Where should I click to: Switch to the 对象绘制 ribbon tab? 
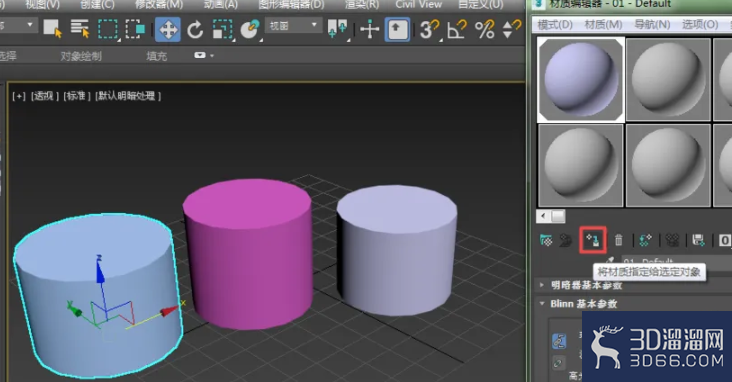pyautogui.click(x=81, y=56)
